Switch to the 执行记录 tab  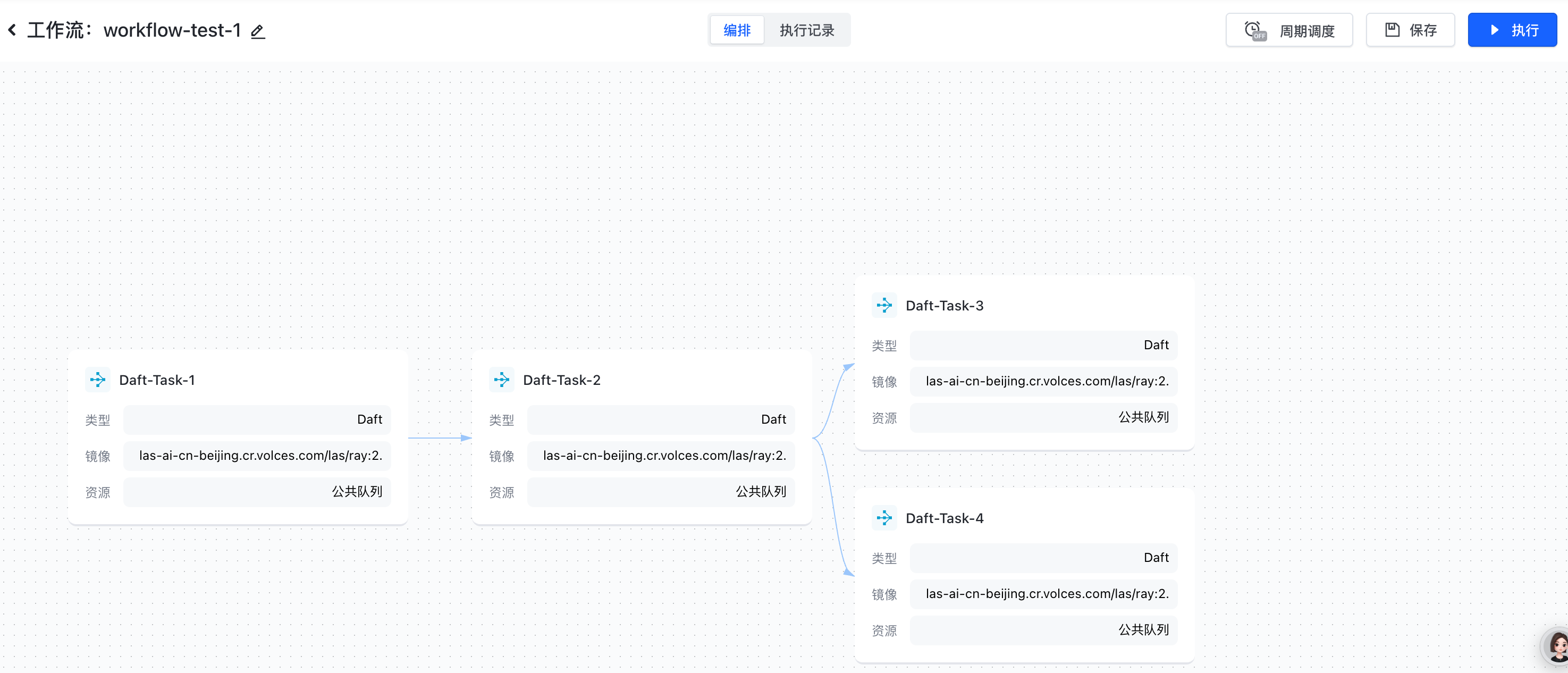(x=806, y=30)
